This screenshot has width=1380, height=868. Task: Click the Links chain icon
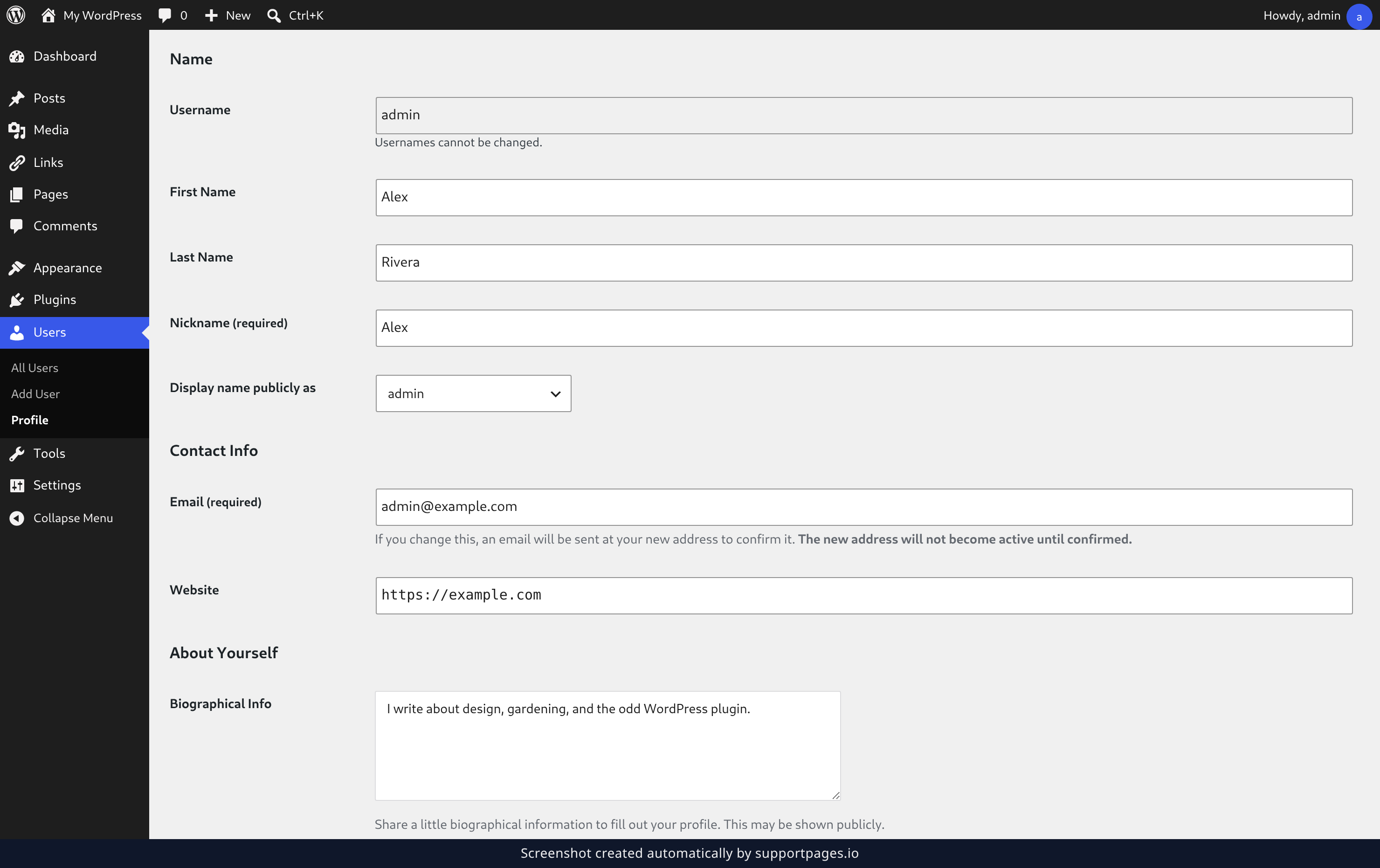tap(17, 163)
